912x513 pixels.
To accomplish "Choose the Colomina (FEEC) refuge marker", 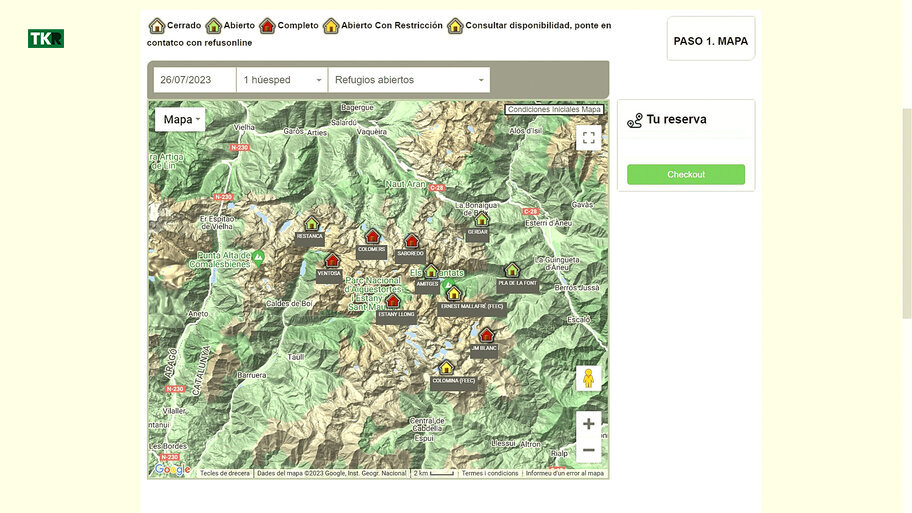I will click(x=446, y=368).
